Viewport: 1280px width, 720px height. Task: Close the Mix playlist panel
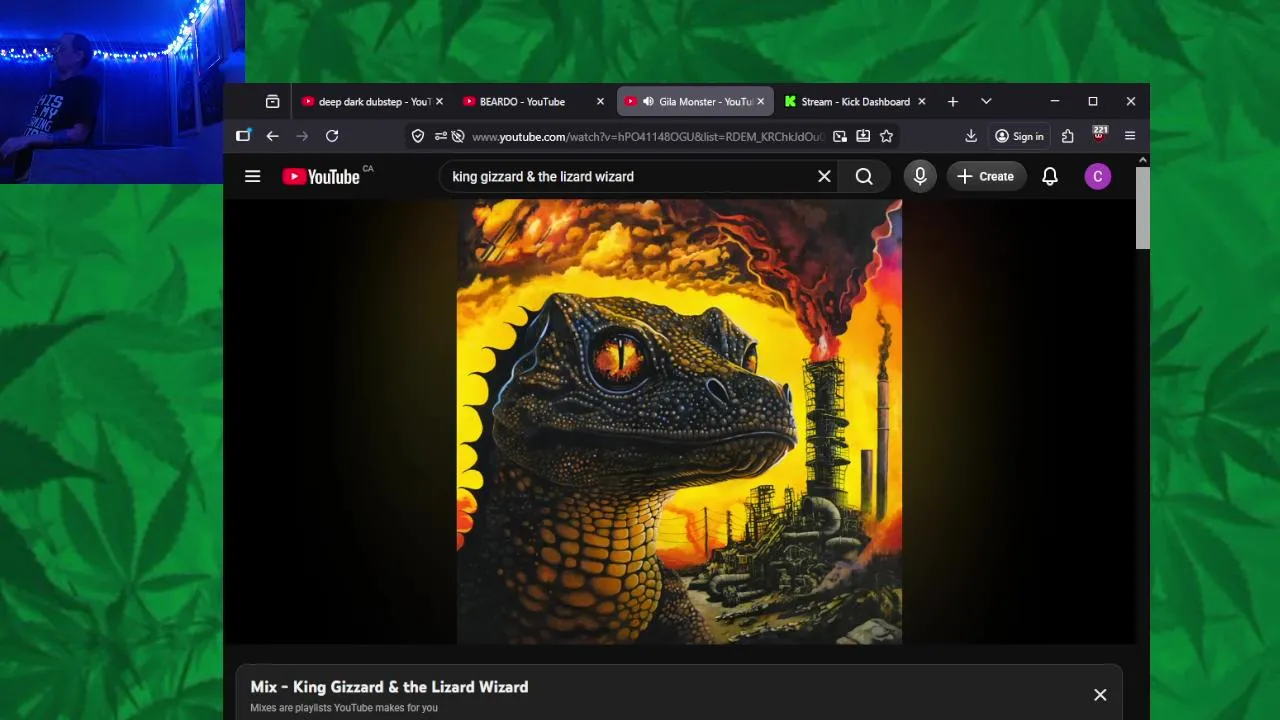click(x=1100, y=695)
